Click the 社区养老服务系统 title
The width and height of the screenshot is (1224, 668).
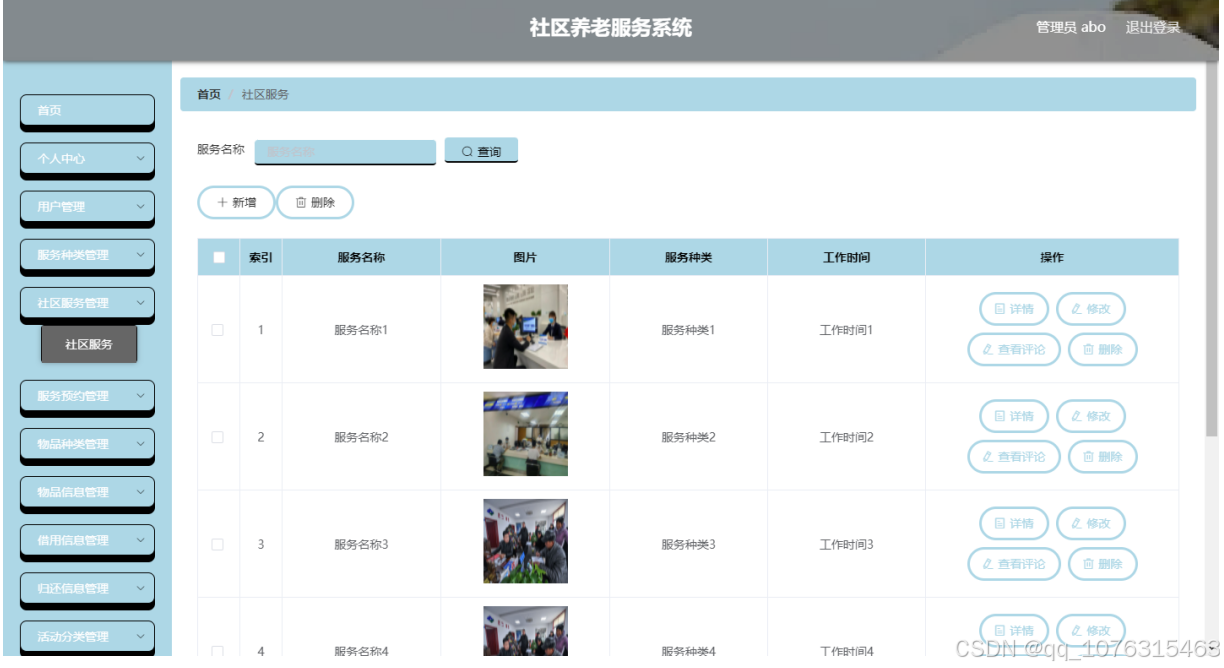pos(610,28)
